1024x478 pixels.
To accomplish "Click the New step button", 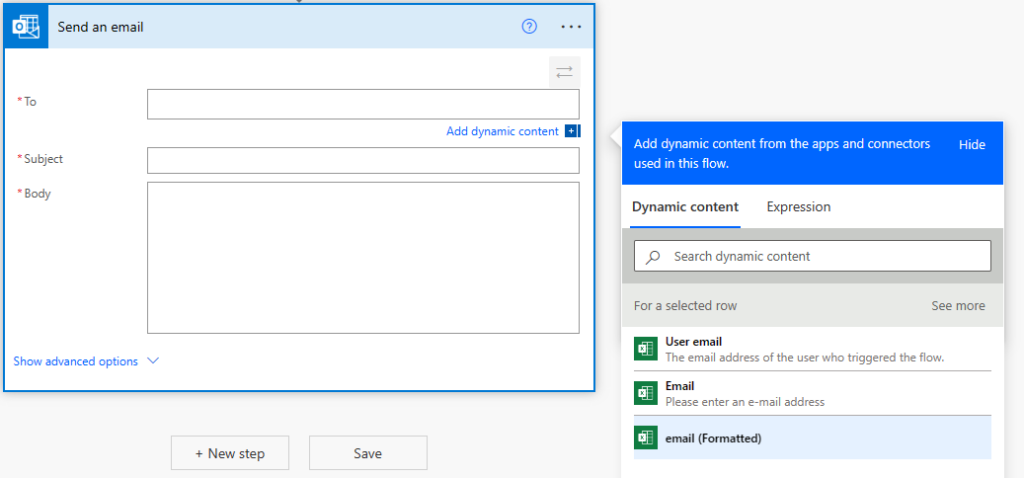I will tap(230, 453).
